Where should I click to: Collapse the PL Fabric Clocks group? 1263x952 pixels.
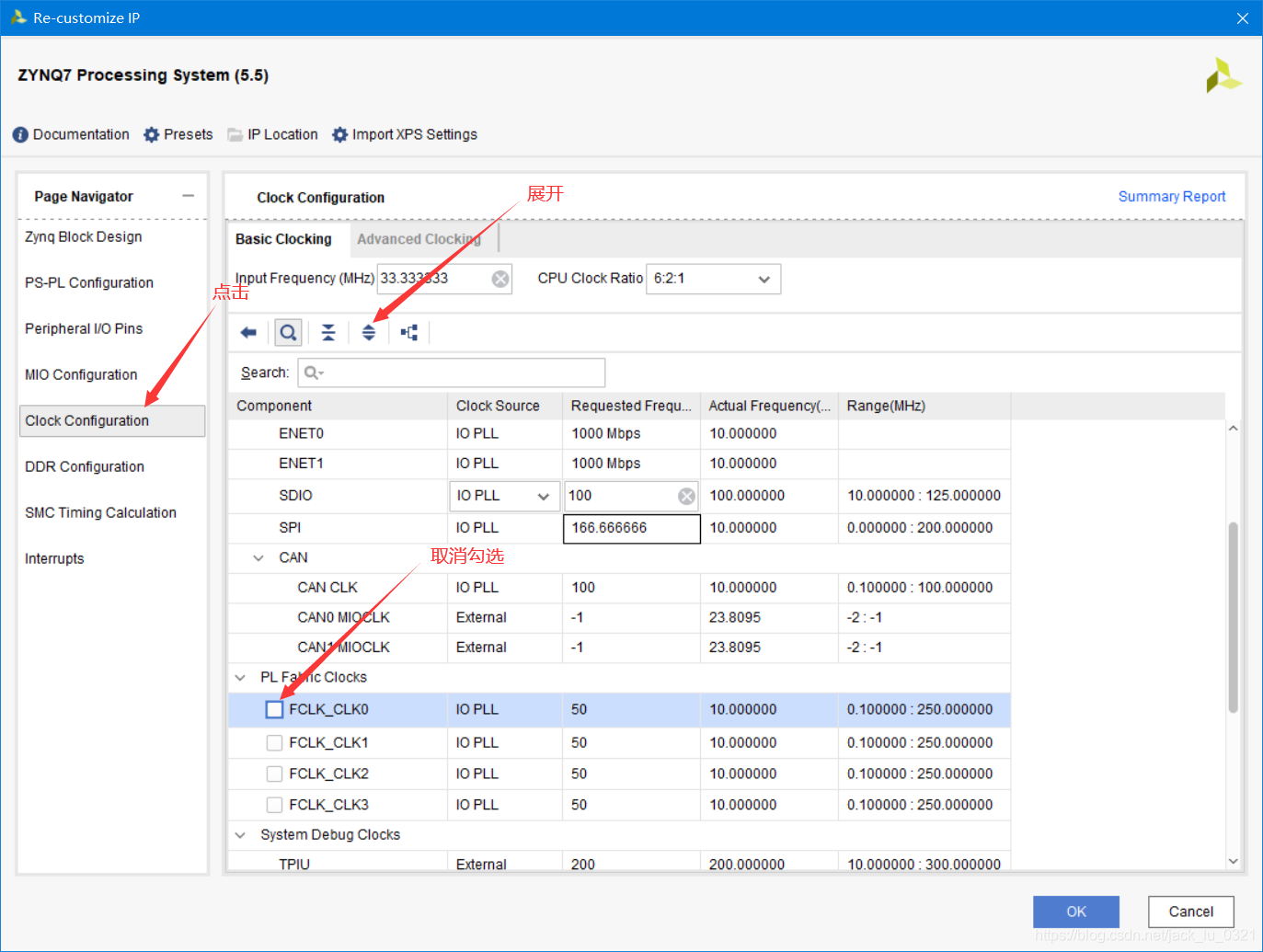point(240,677)
